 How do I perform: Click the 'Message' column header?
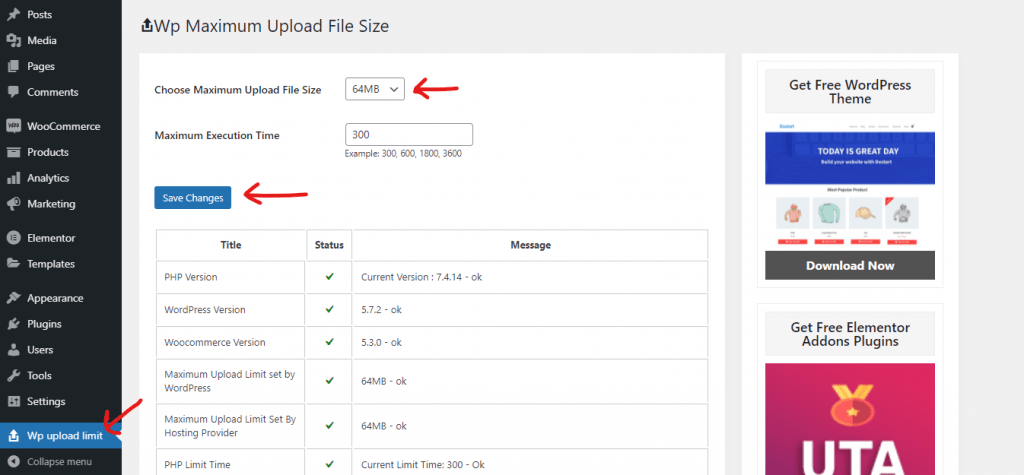coord(530,245)
